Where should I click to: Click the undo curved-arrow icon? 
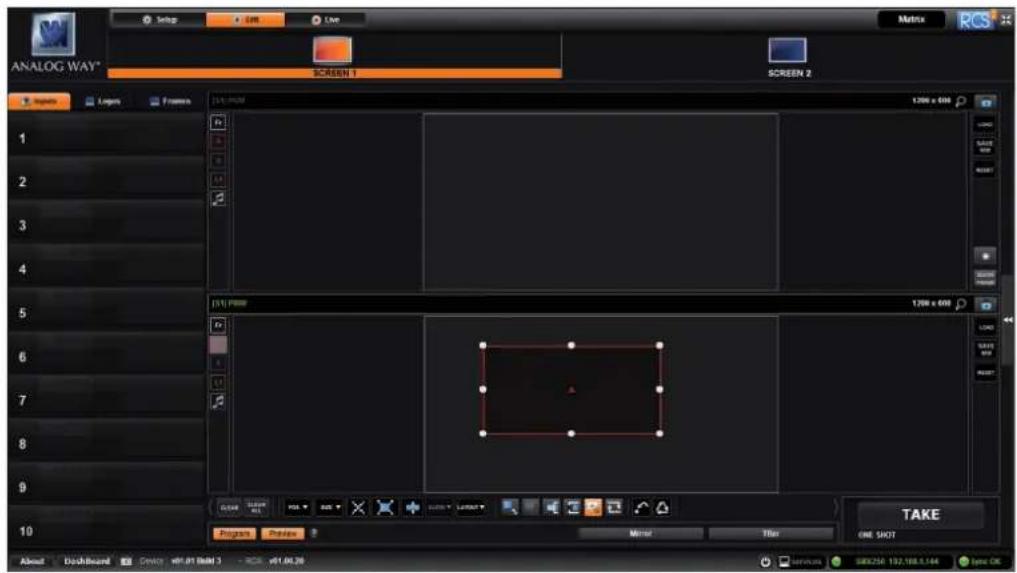pyautogui.click(x=641, y=507)
